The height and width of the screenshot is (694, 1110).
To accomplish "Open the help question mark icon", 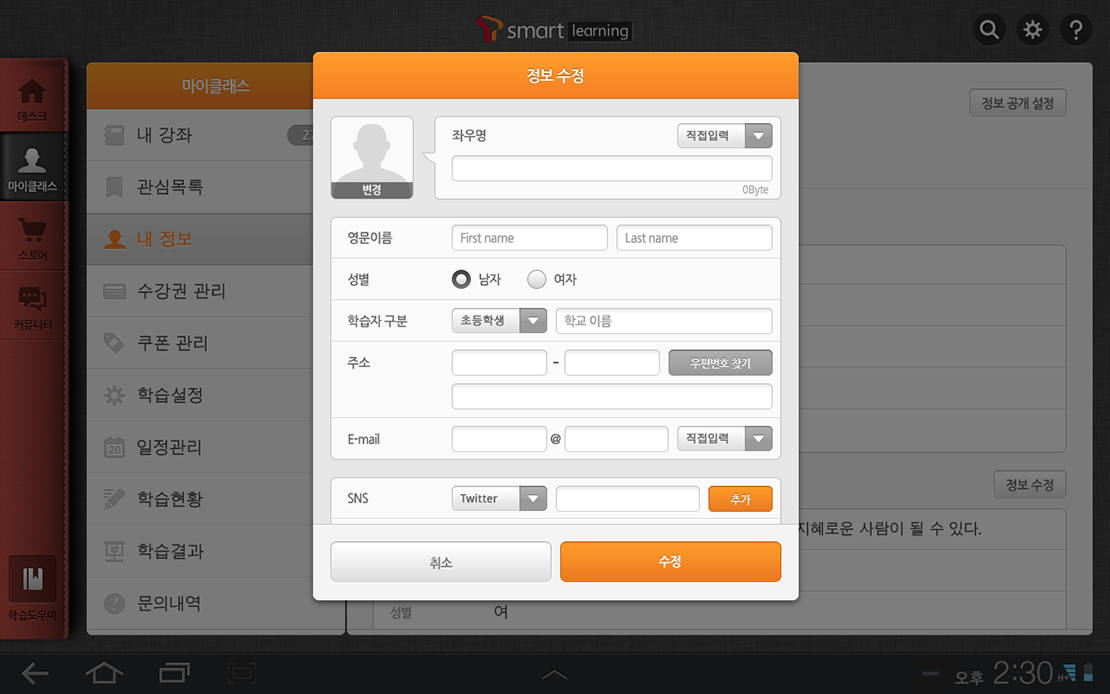I will click(x=1076, y=30).
